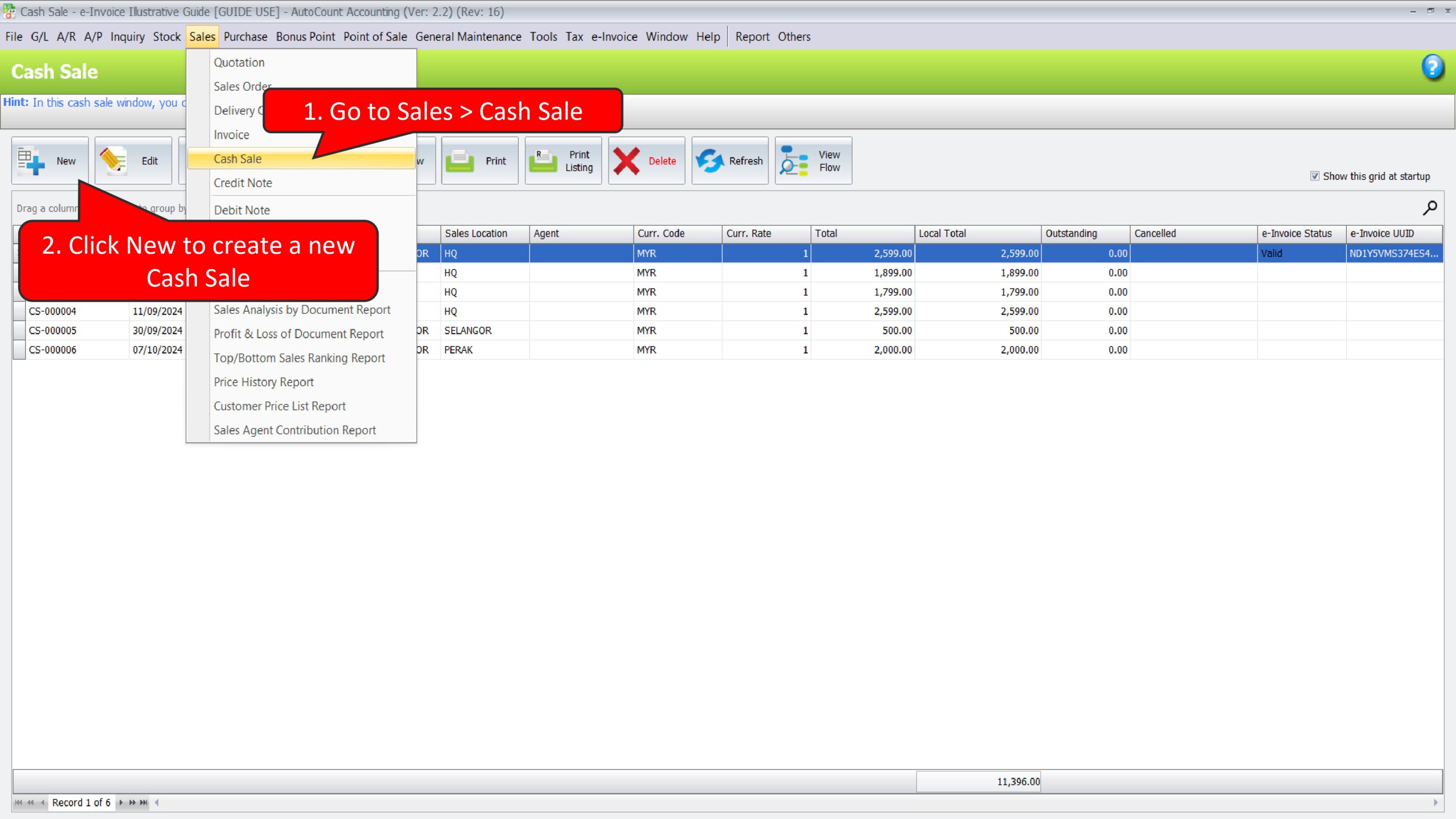
Task: Open the blue help question-mark icon
Action: click(x=1432, y=67)
